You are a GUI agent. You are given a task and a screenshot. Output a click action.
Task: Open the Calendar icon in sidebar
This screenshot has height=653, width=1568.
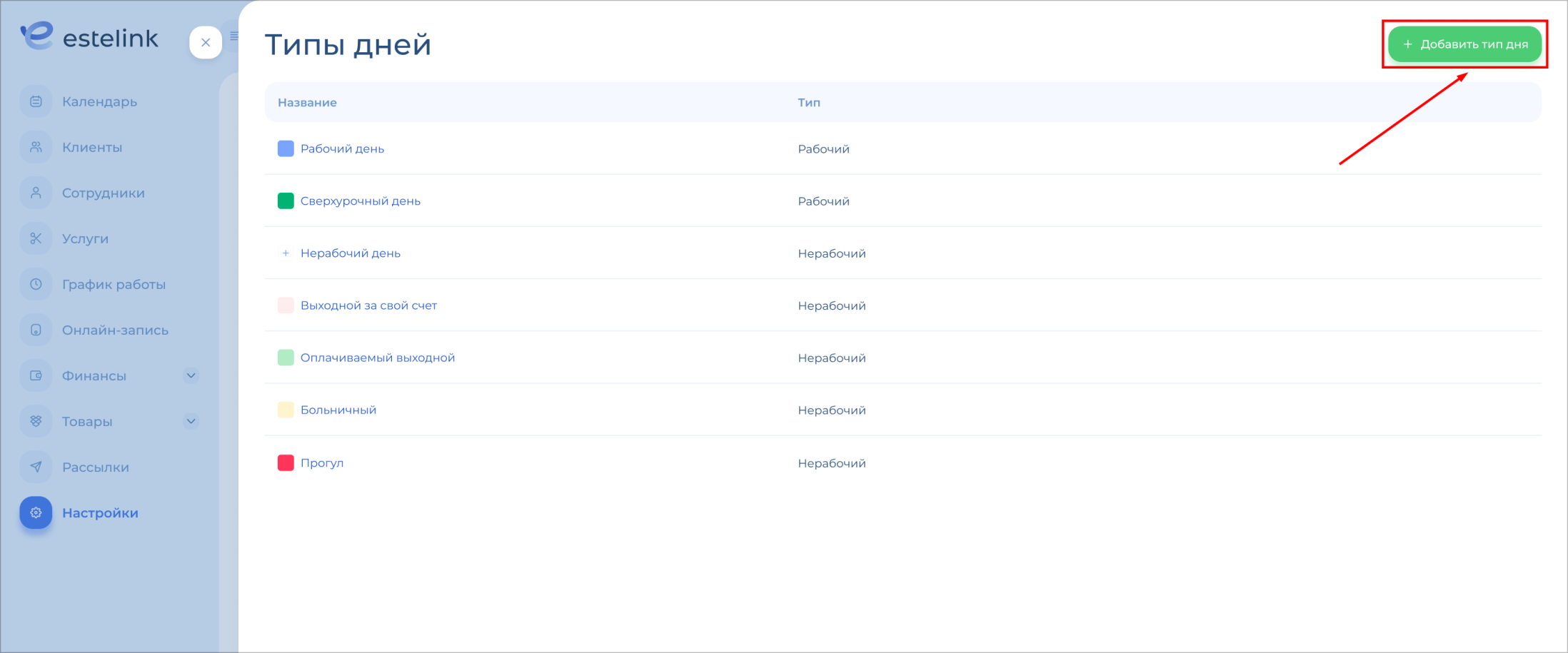[36, 101]
